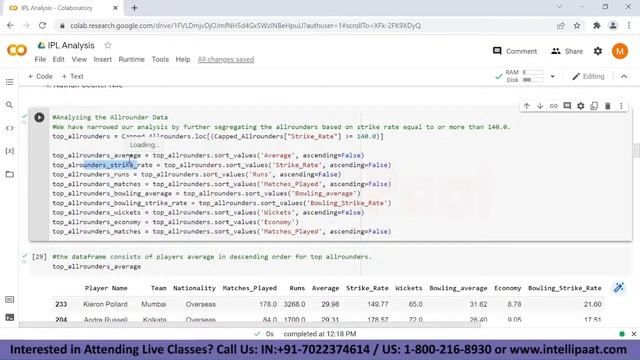Close the bottom status bar
The height and width of the screenshot is (360, 640).
point(633,334)
